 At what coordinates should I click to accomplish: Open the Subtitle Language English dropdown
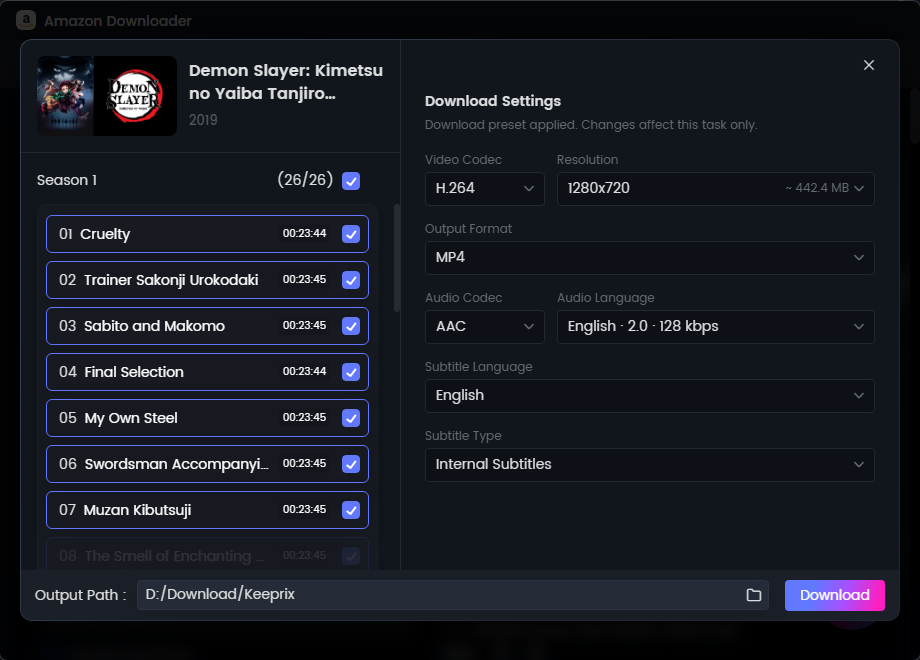[x=650, y=396]
